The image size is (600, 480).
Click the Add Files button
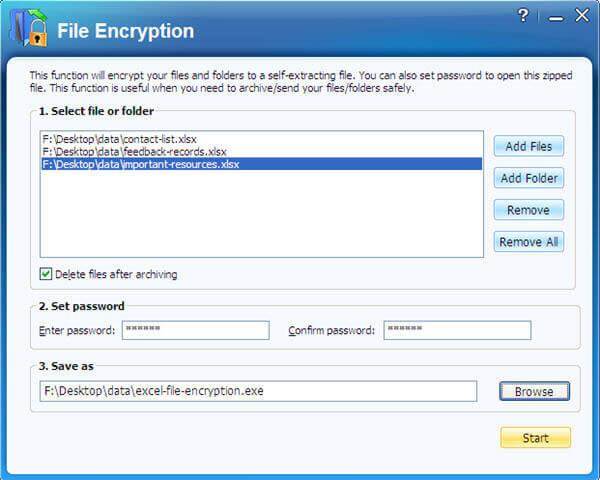[528, 146]
